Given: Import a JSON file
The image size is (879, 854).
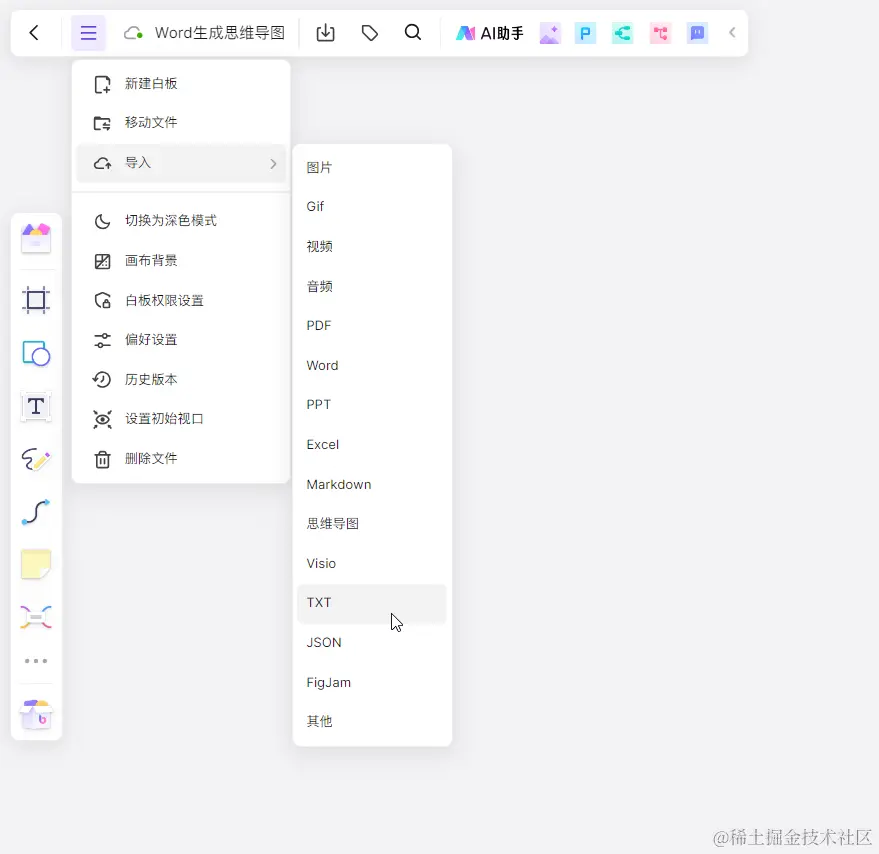Looking at the screenshot, I should point(372,643).
